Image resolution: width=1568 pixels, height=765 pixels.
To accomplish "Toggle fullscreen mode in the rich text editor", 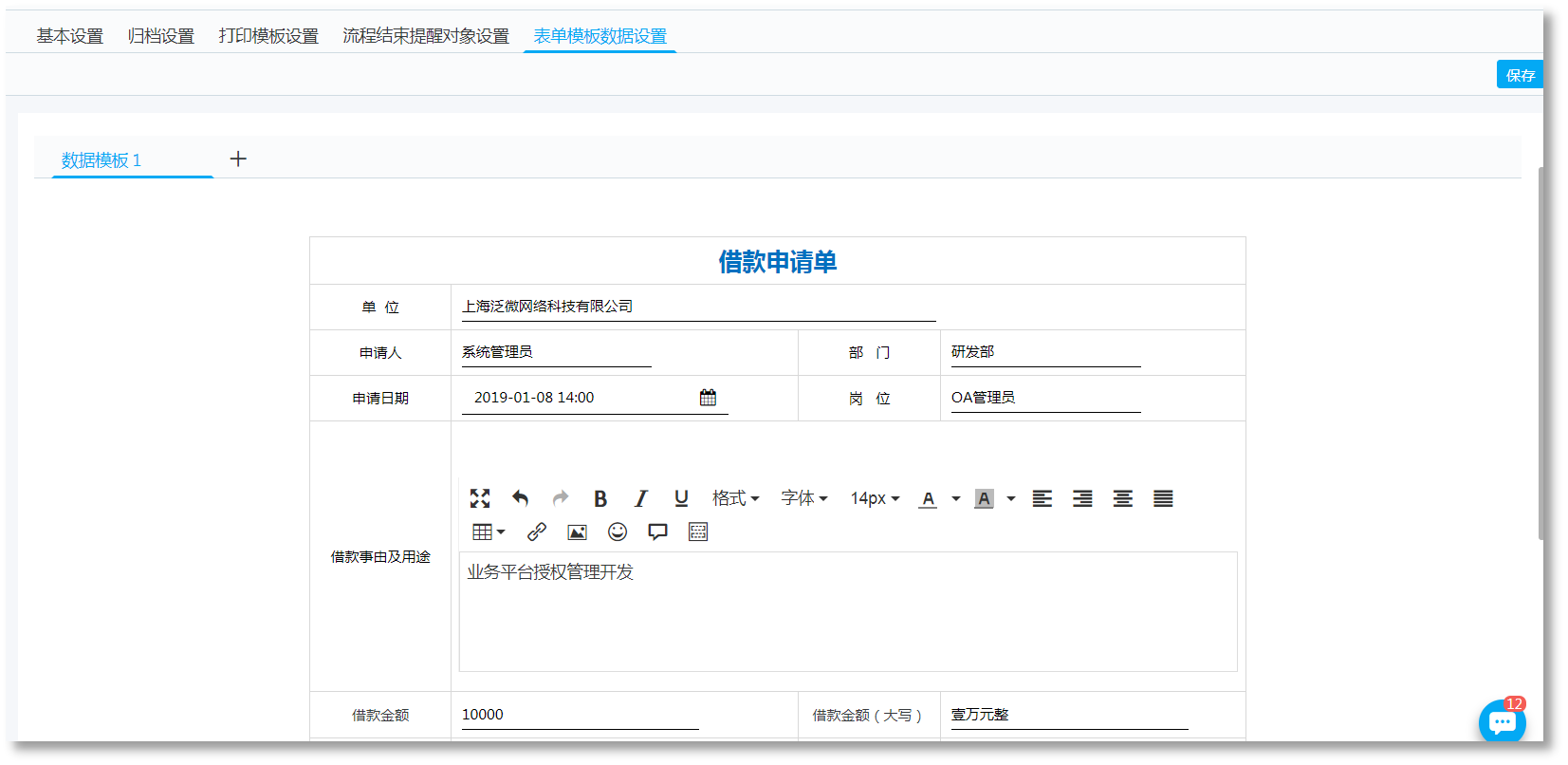I will point(480,498).
